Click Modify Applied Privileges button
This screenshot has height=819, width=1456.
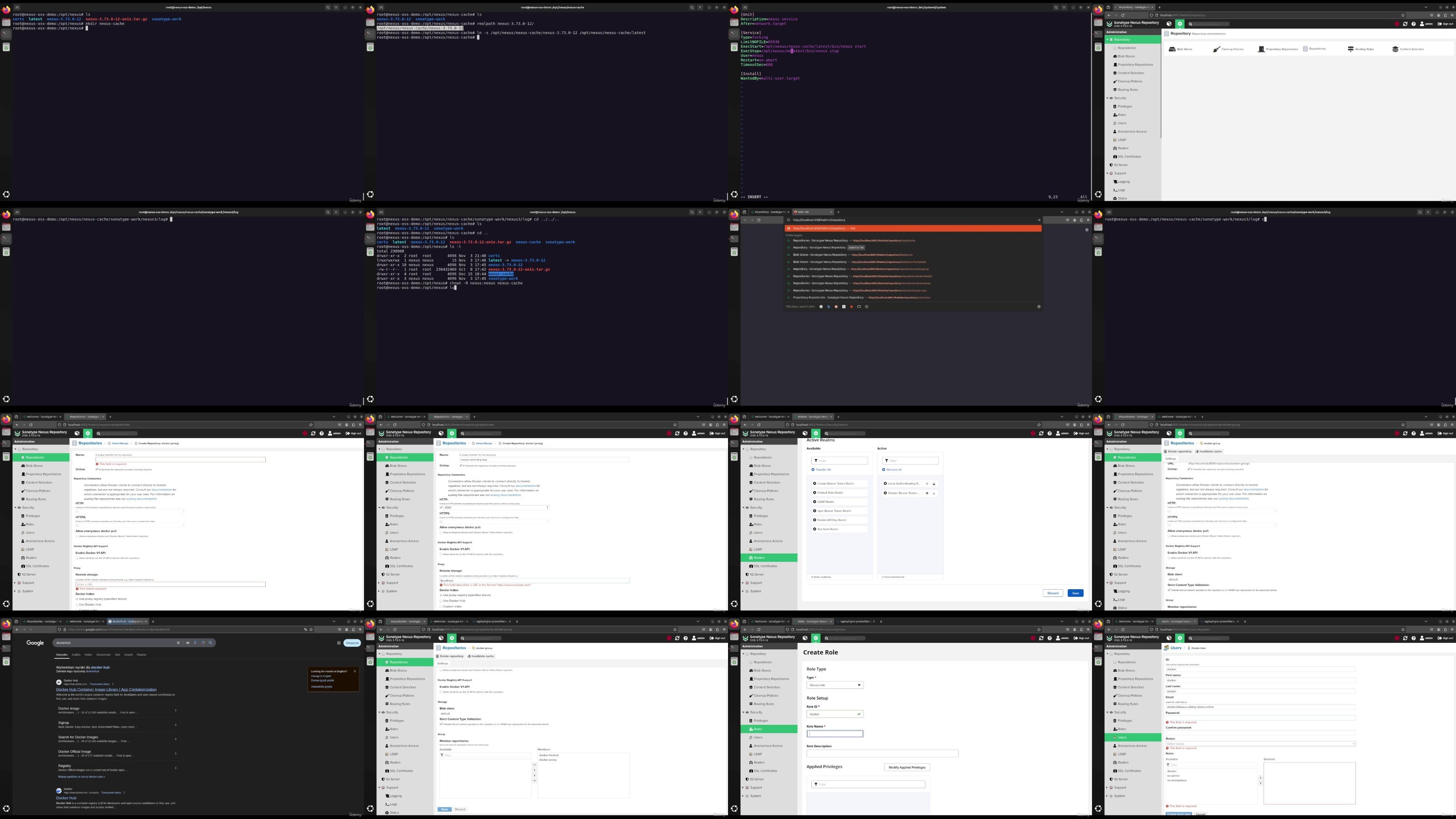pyautogui.click(x=907, y=768)
